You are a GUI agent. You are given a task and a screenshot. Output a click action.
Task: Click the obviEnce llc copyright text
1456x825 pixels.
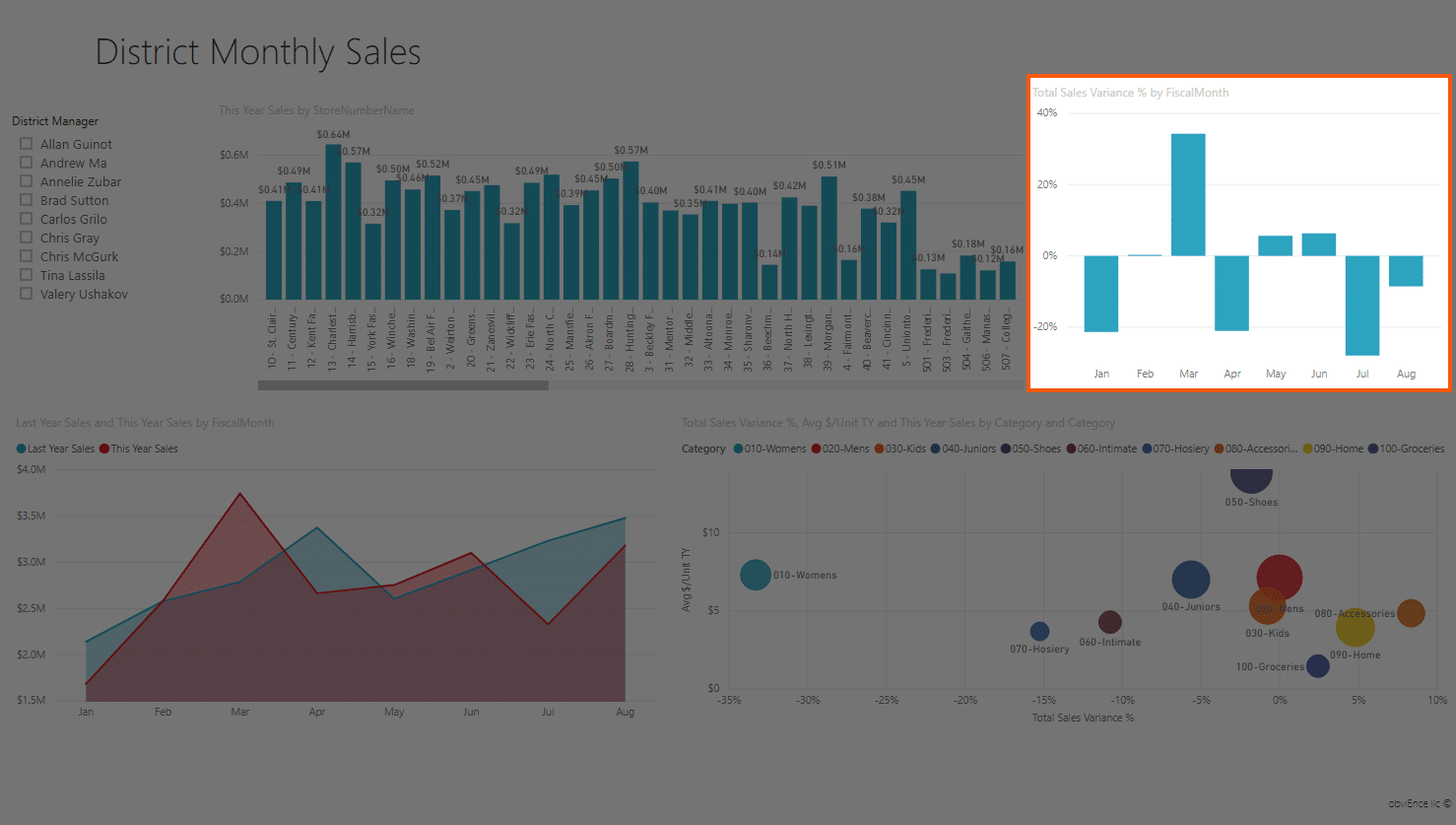click(x=1420, y=803)
